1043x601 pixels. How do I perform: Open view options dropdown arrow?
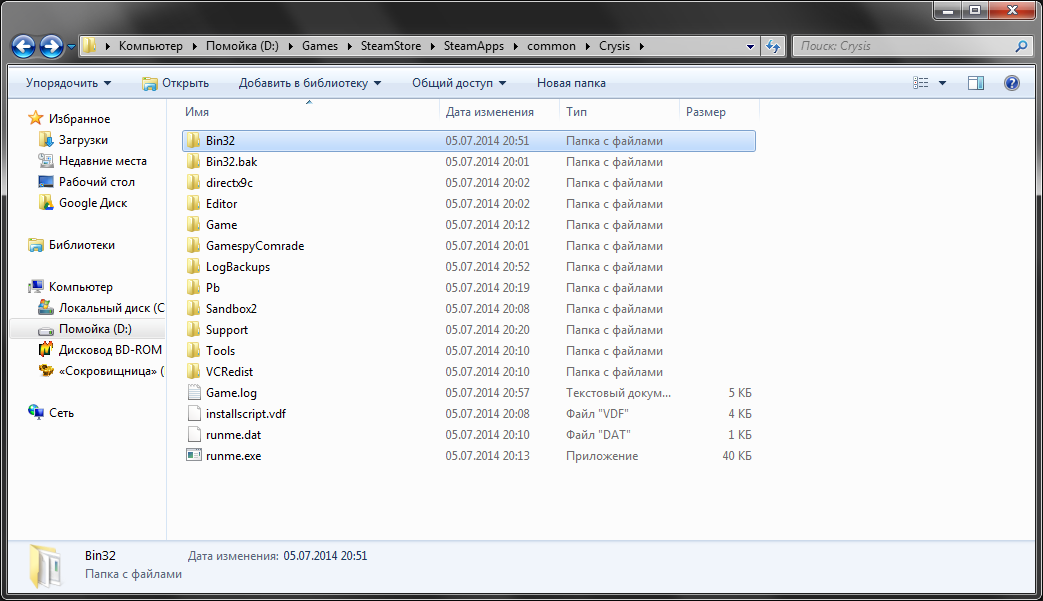pos(942,83)
